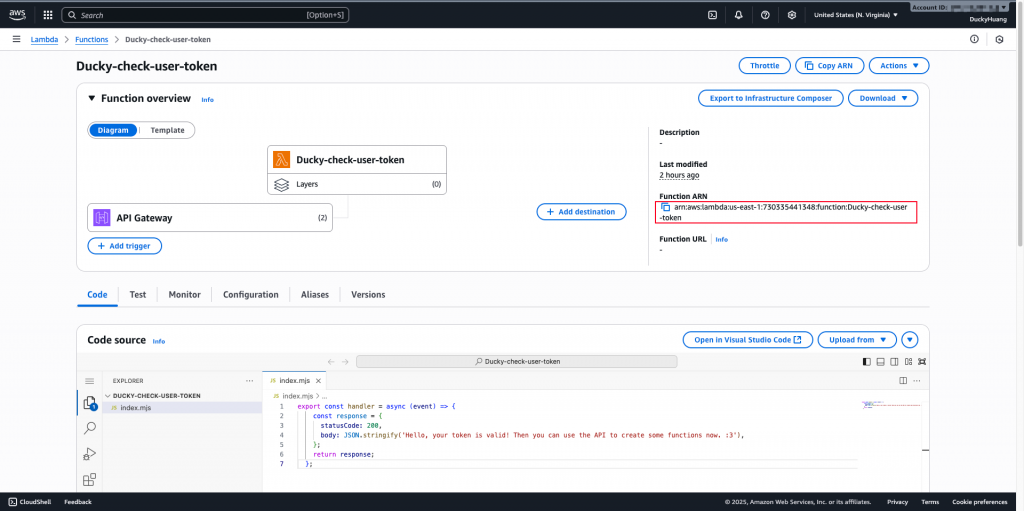Open the notifications bell
The image size is (1024, 511).
739,14
